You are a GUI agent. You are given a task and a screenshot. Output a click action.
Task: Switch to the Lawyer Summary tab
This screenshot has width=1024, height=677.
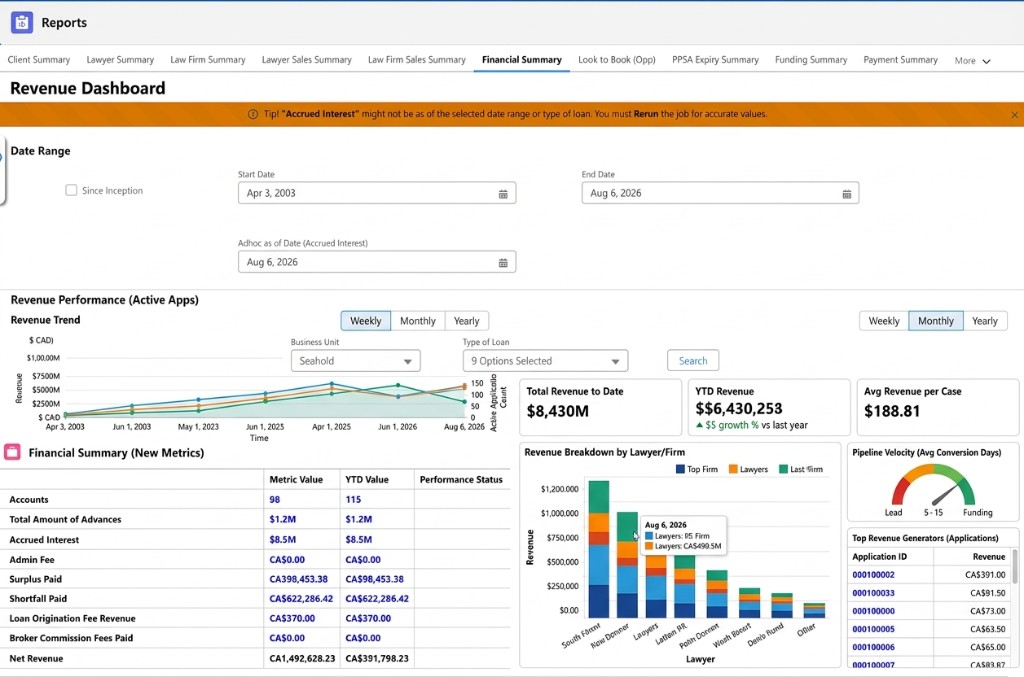(x=120, y=59)
